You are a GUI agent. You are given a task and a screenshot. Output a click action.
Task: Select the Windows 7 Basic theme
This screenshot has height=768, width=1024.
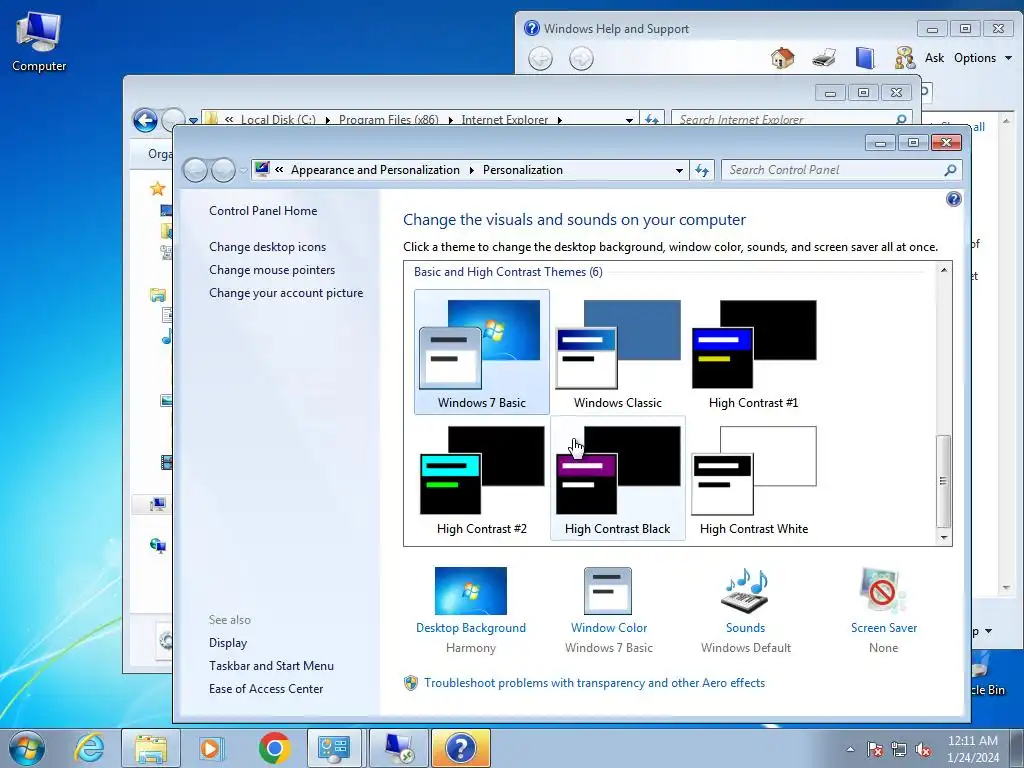coord(481,353)
